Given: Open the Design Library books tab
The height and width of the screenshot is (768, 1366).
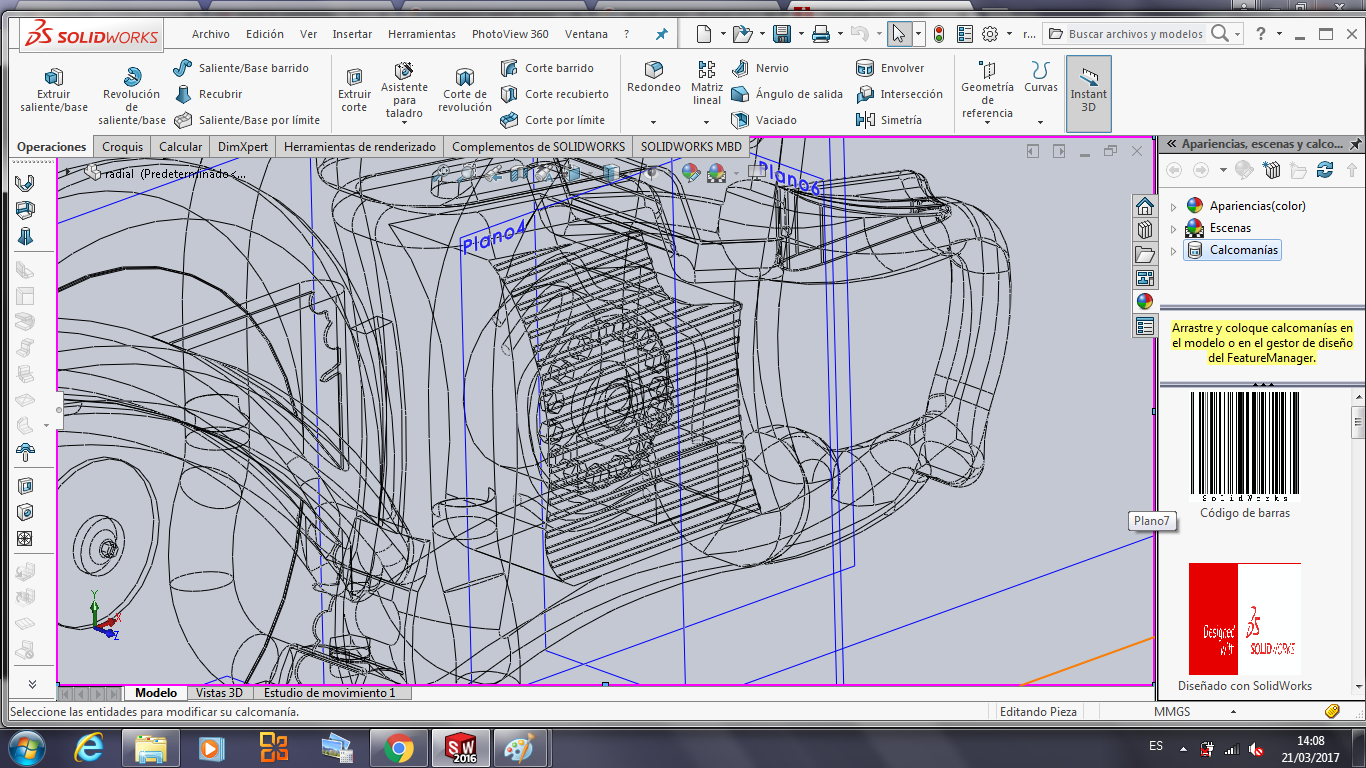Looking at the screenshot, I should point(1145,230).
